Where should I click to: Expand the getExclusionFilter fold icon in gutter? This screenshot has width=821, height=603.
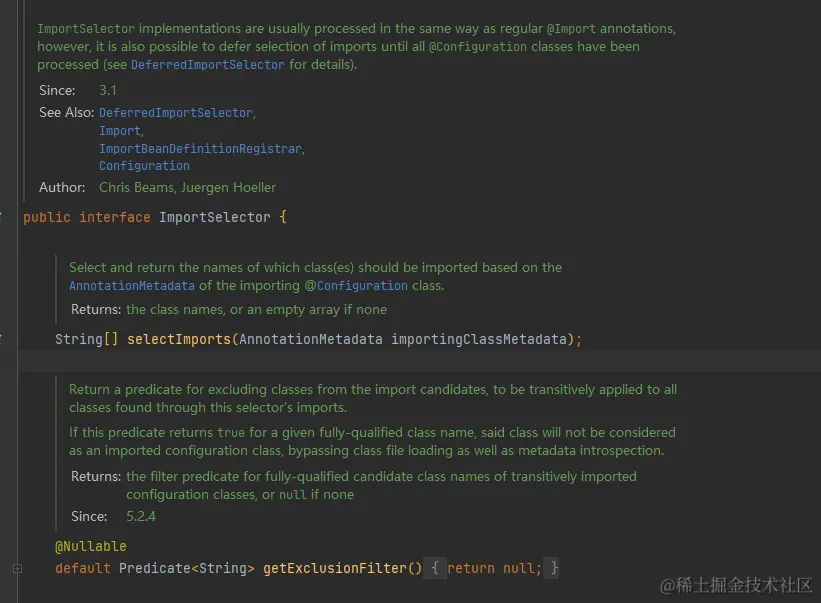point(17,568)
